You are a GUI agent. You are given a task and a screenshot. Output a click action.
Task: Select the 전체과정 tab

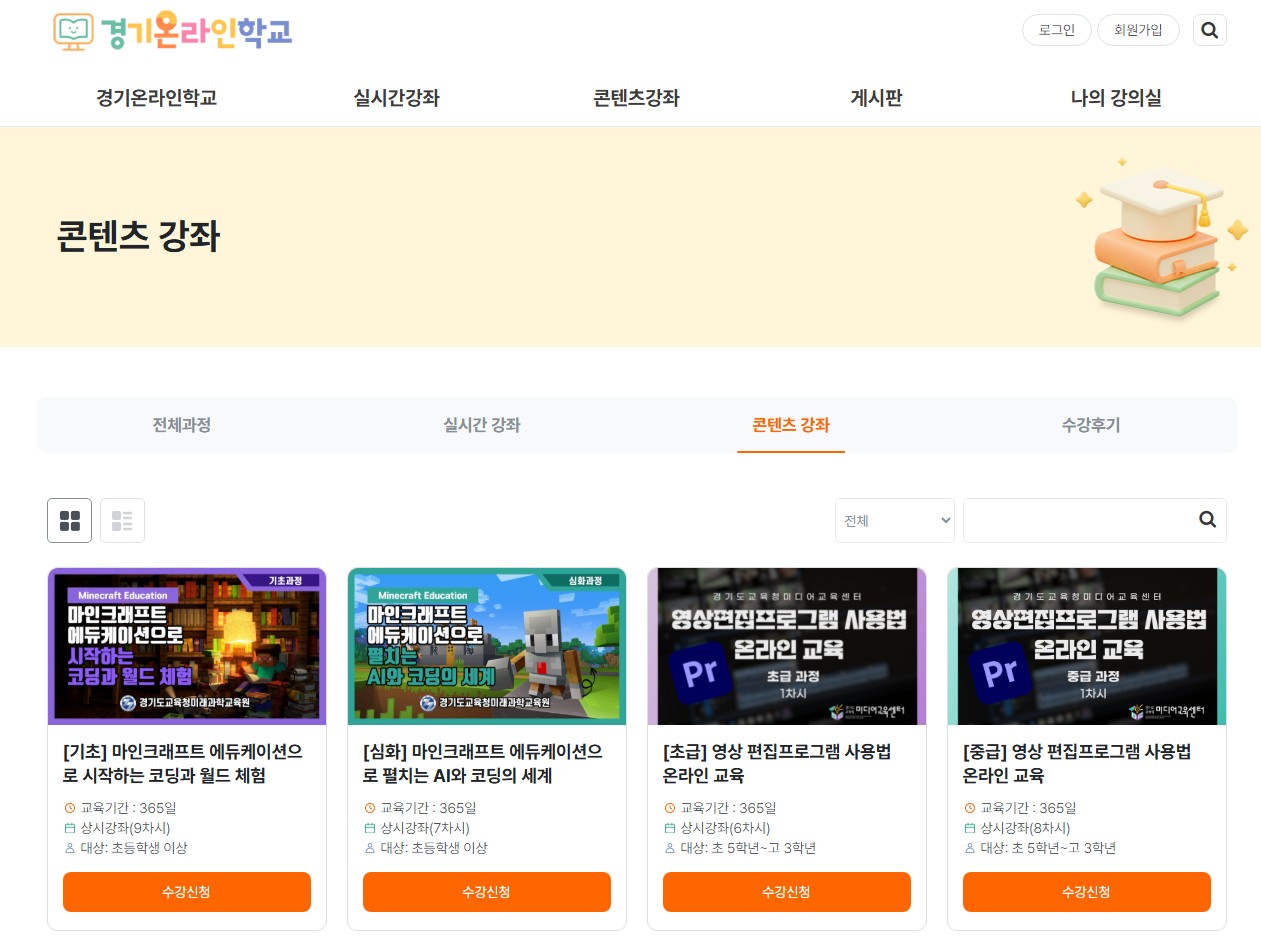point(181,425)
